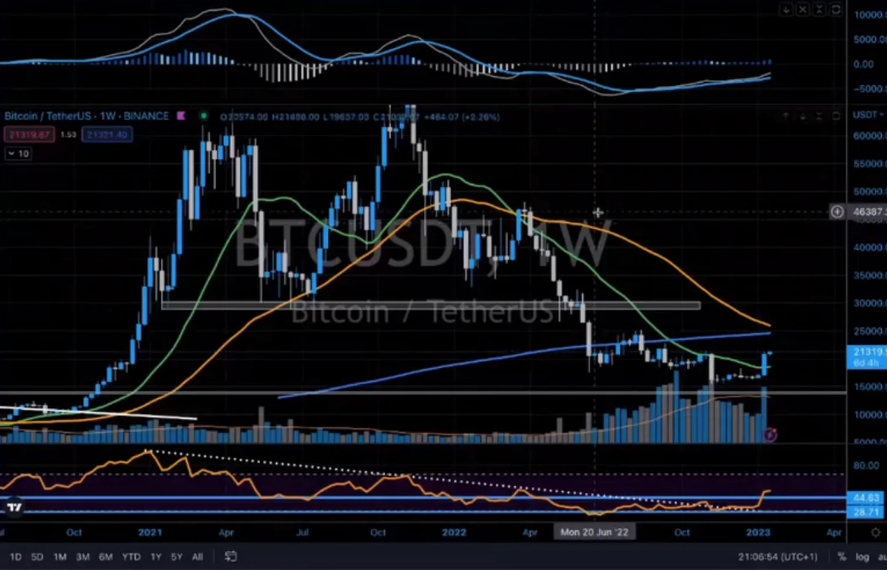The height and width of the screenshot is (570, 887).
Task: Click the move pane up arrow
Action: pyautogui.click(x=786, y=117)
